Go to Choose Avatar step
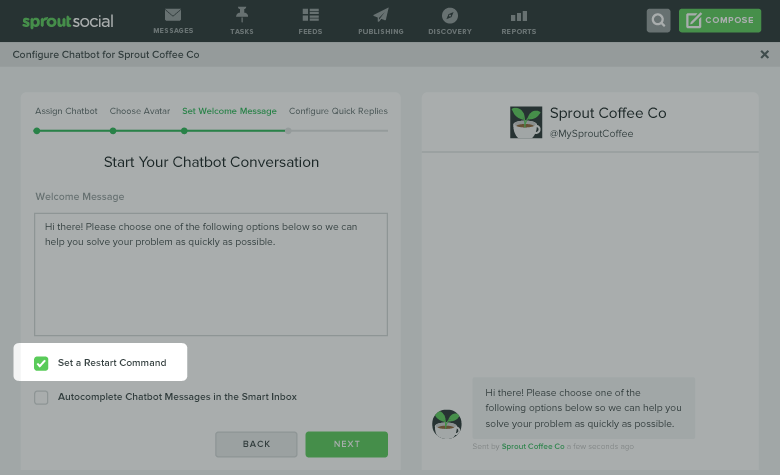 click(140, 111)
